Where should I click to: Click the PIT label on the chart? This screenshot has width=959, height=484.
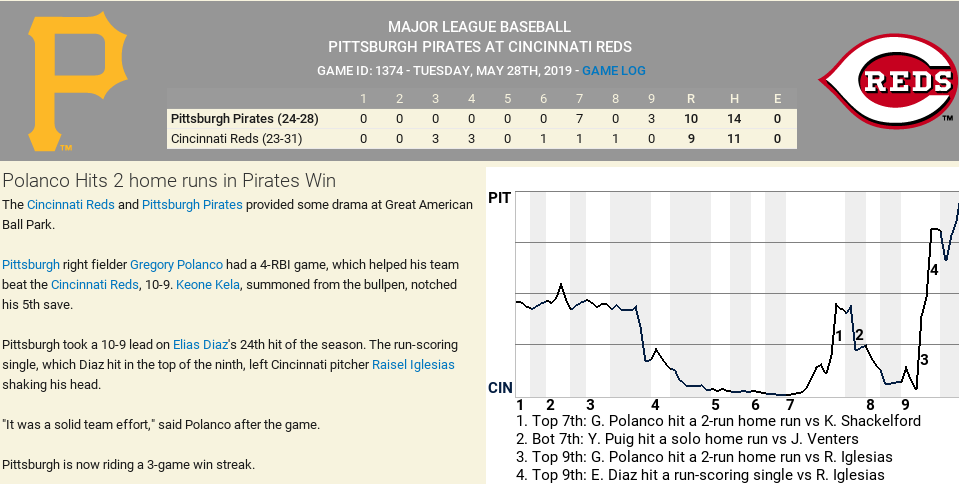tap(499, 198)
